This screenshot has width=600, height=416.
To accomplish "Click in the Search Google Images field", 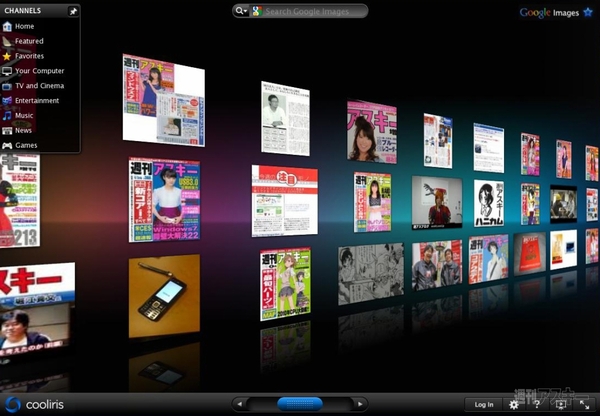I will click(310, 11).
